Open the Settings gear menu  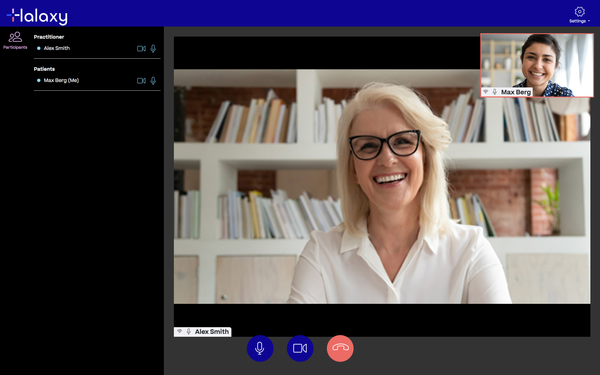tap(579, 15)
